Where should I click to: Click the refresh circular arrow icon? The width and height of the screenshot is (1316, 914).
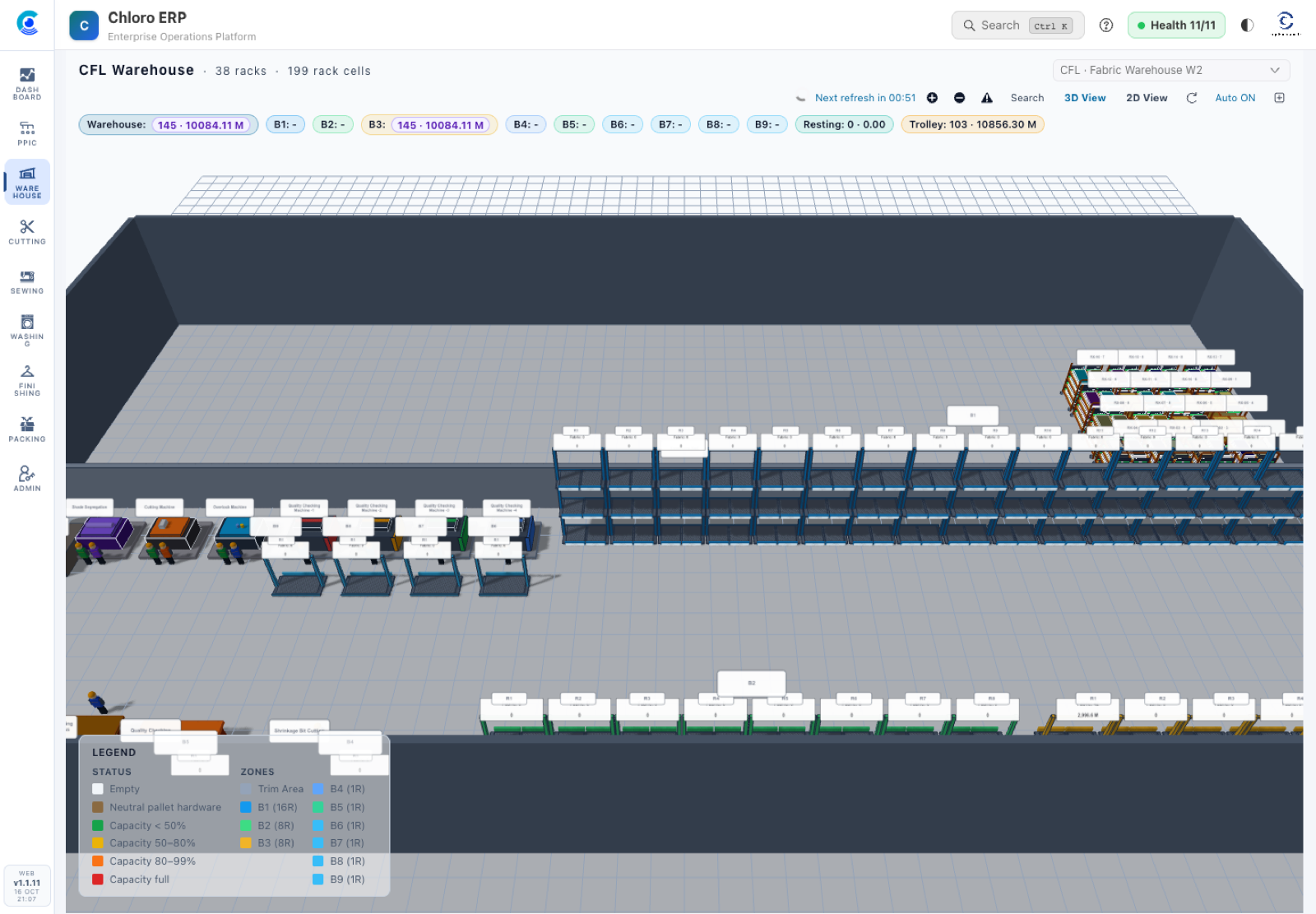click(1192, 98)
